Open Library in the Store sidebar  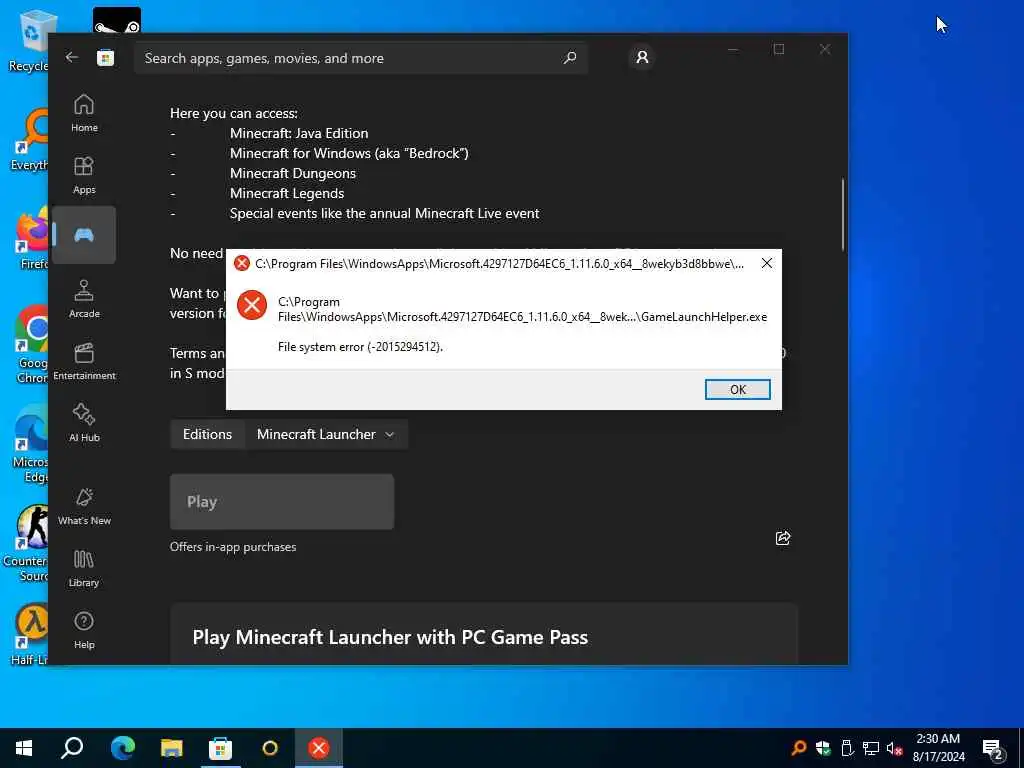[84, 568]
